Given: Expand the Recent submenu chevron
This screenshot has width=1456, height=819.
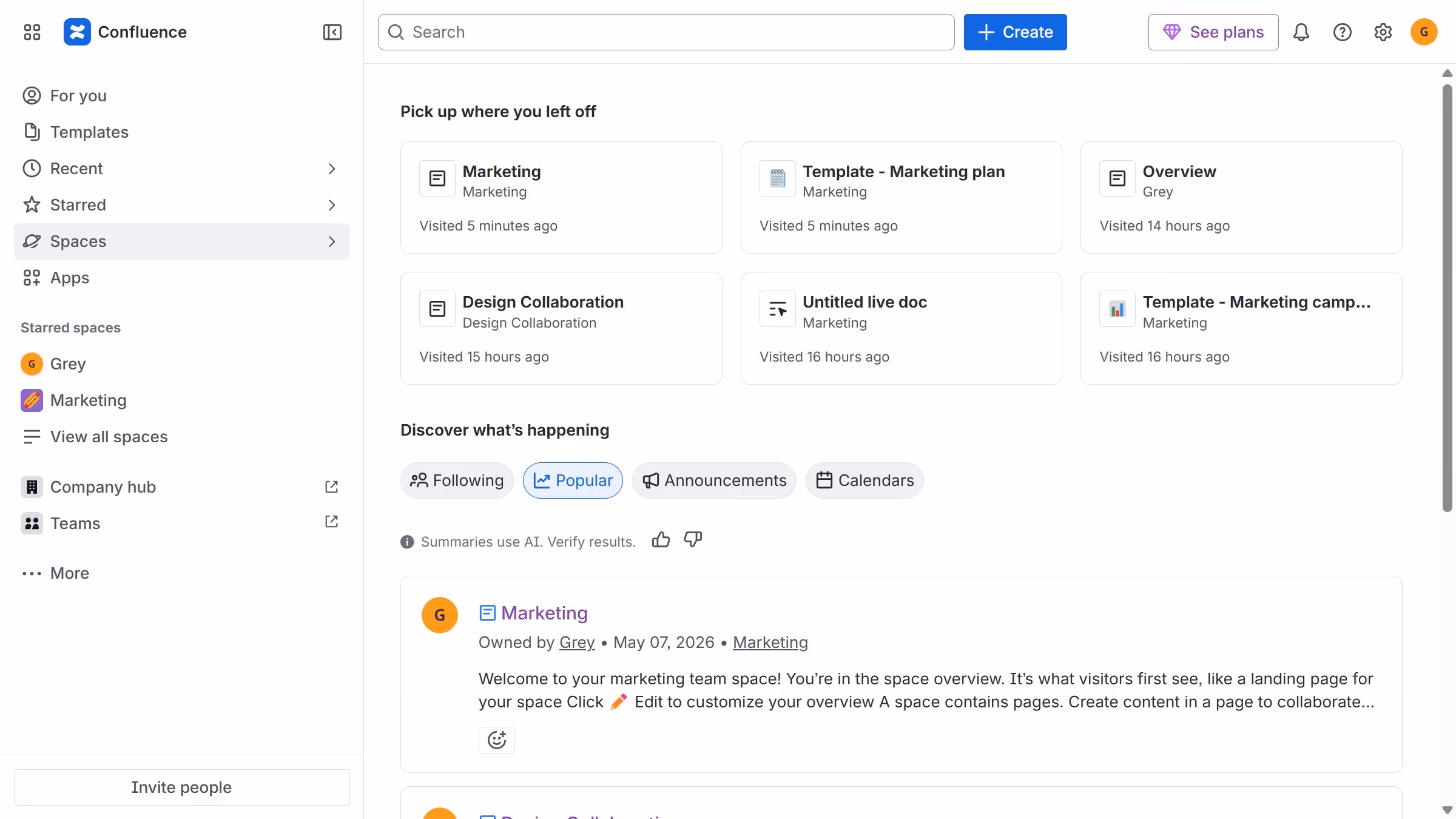Looking at the screenshot, I should tap(331, 169).
